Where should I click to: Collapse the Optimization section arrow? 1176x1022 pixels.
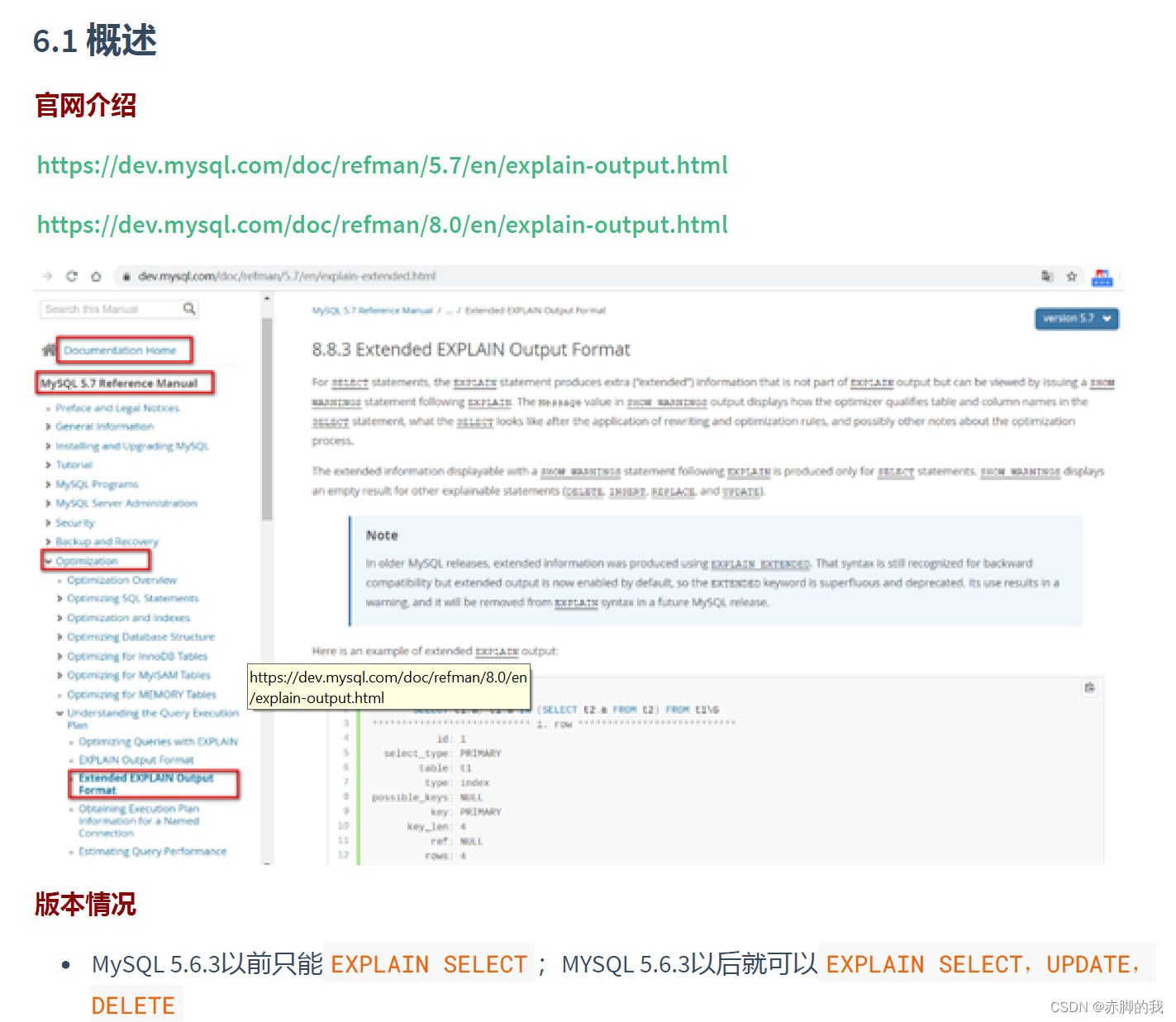[x=48, y=561]
